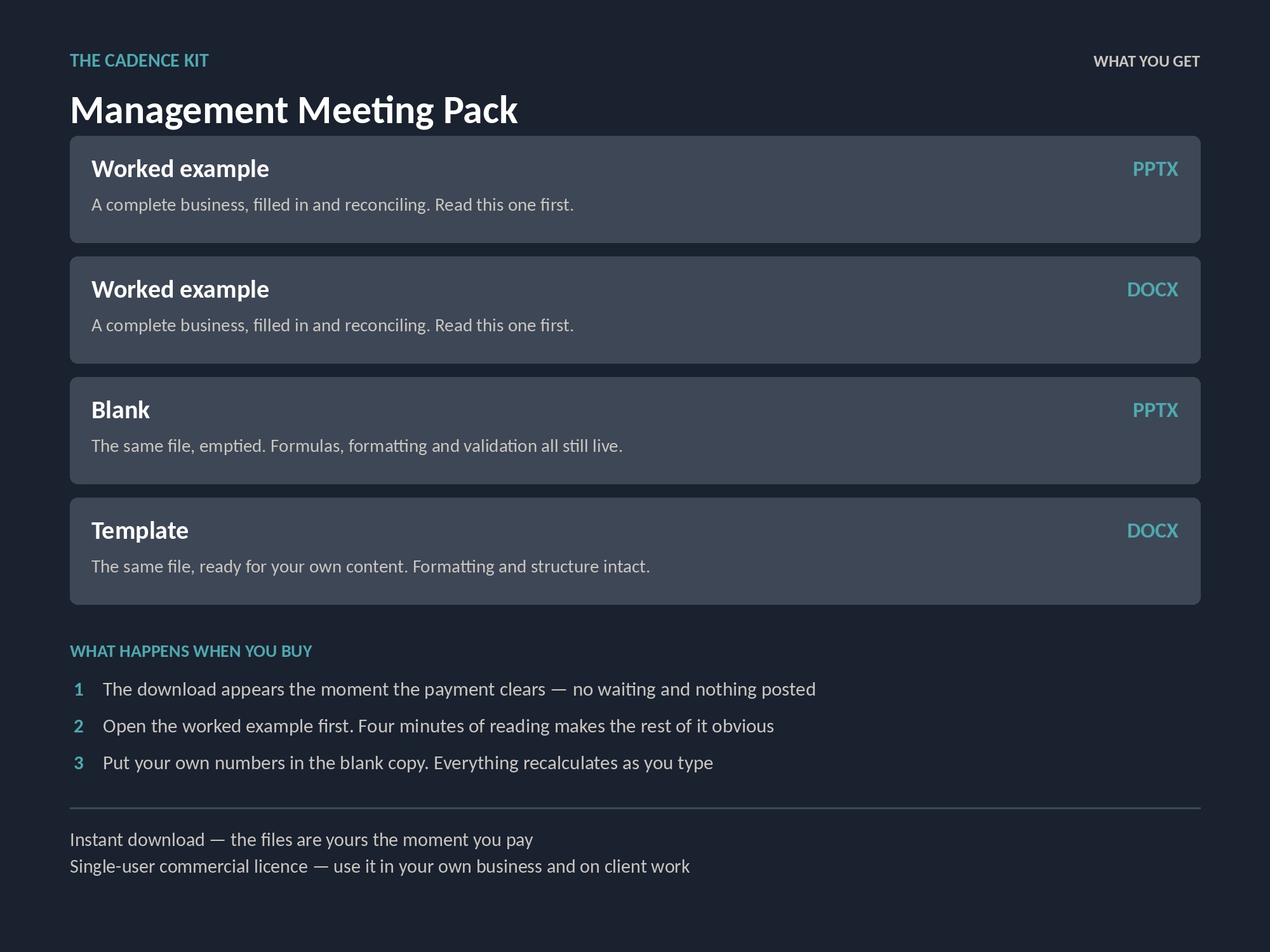Click the PPTX tag on first Worked example
This screenshot has width=1270, height=952.
point(1155,169)
